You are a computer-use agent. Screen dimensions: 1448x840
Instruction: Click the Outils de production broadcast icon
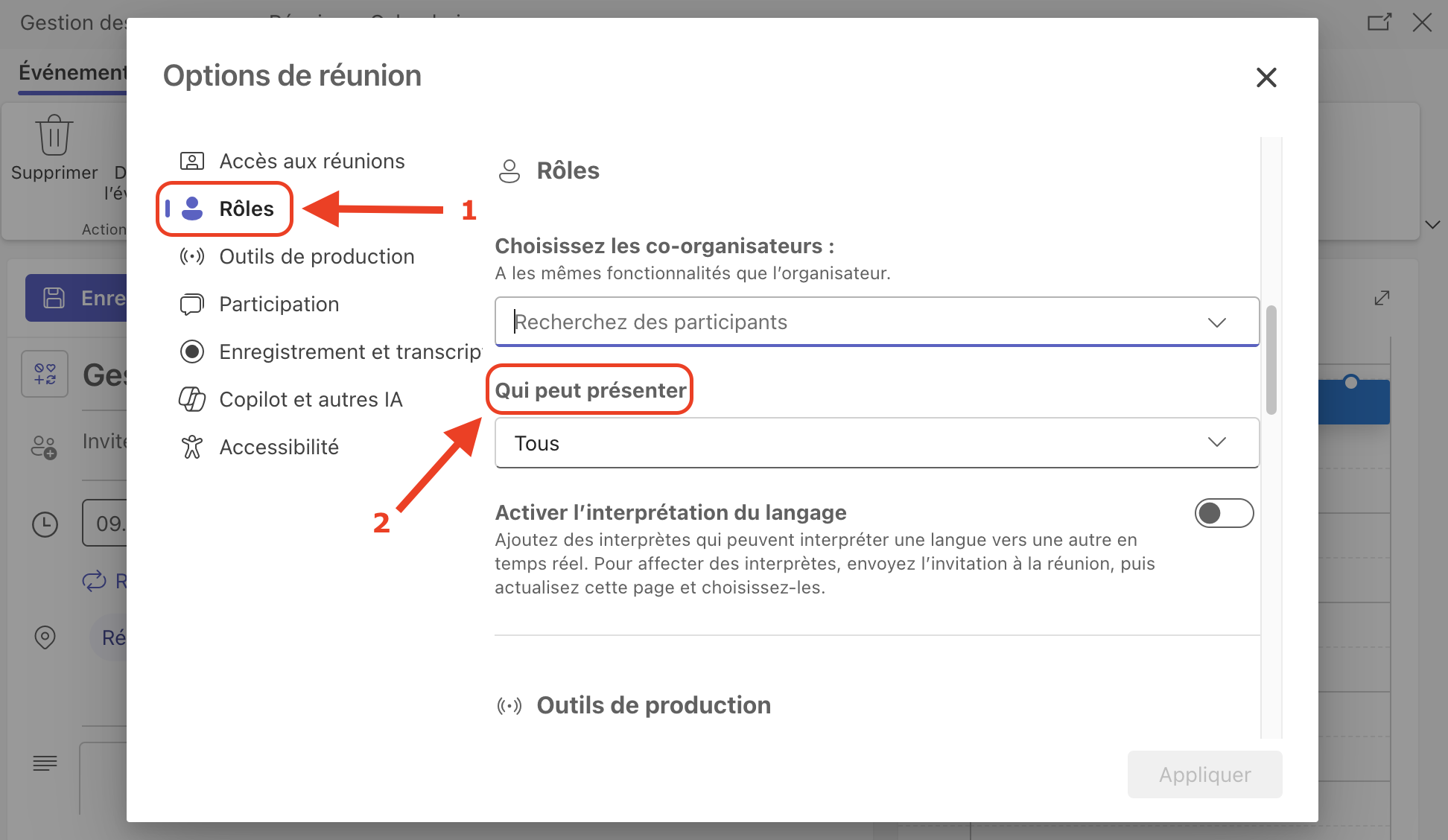192,256
